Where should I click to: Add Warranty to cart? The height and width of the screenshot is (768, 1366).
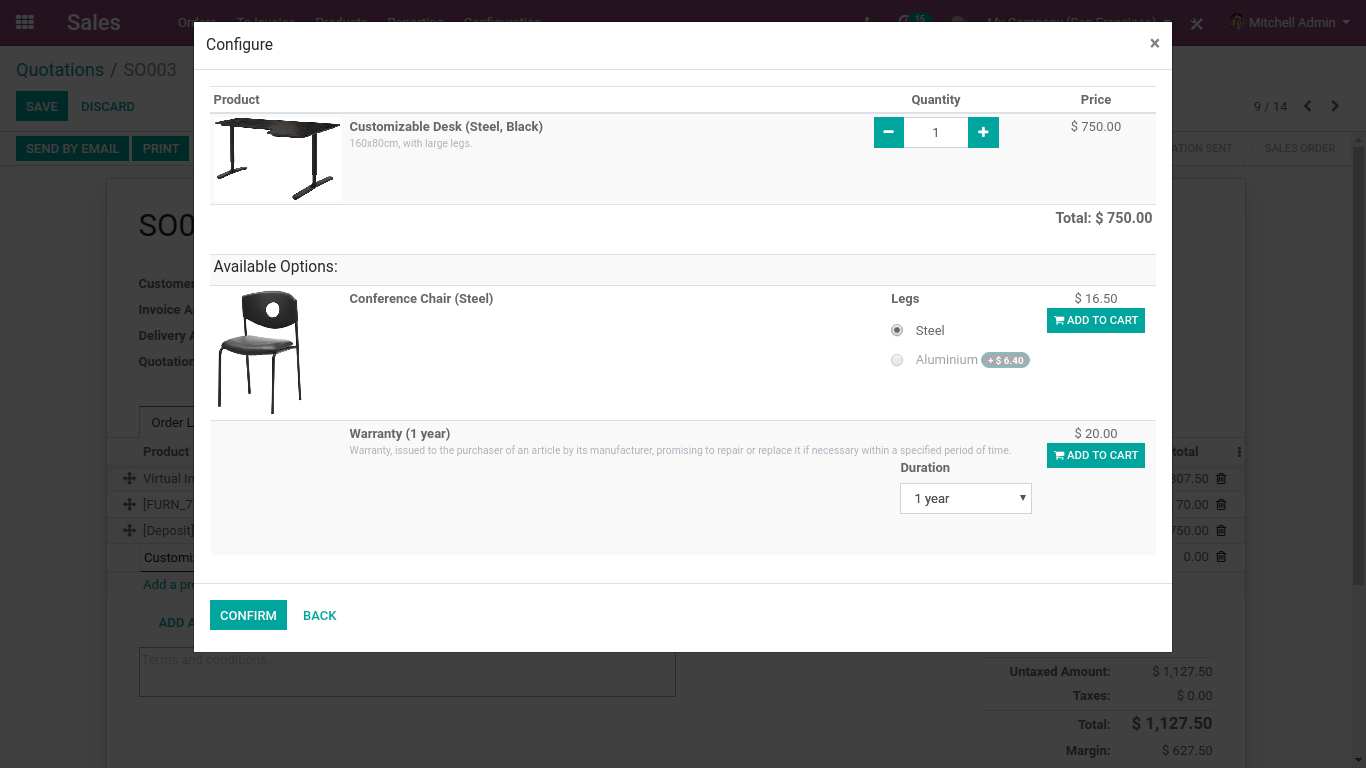point(1095,456)
